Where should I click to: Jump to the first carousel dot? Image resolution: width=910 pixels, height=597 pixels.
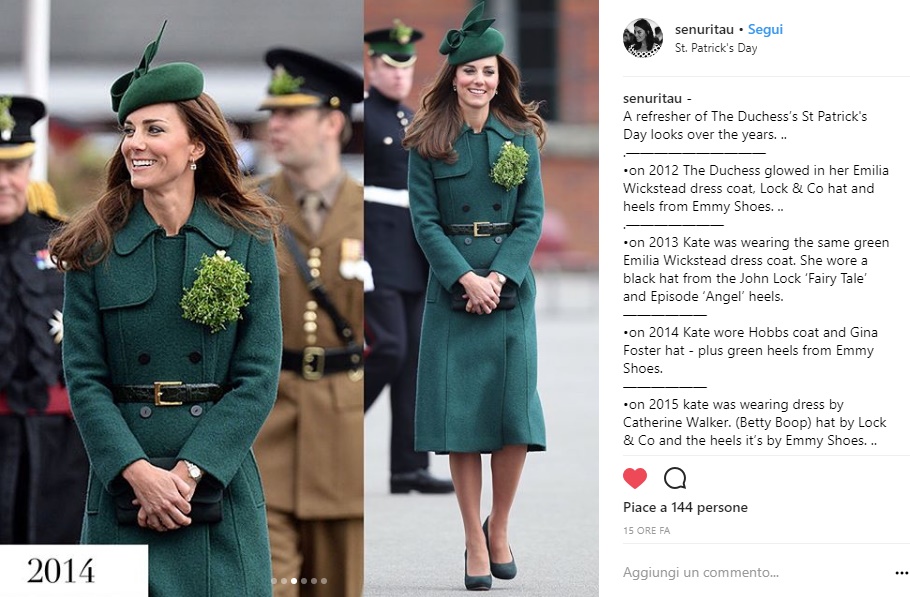click(x=274, y=581)
